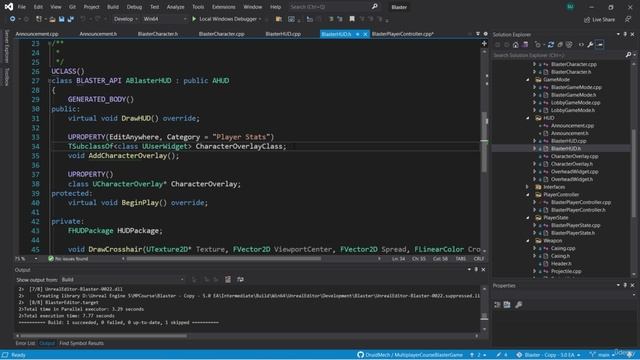Click the Show All Files icon

(x=569, y=44)
